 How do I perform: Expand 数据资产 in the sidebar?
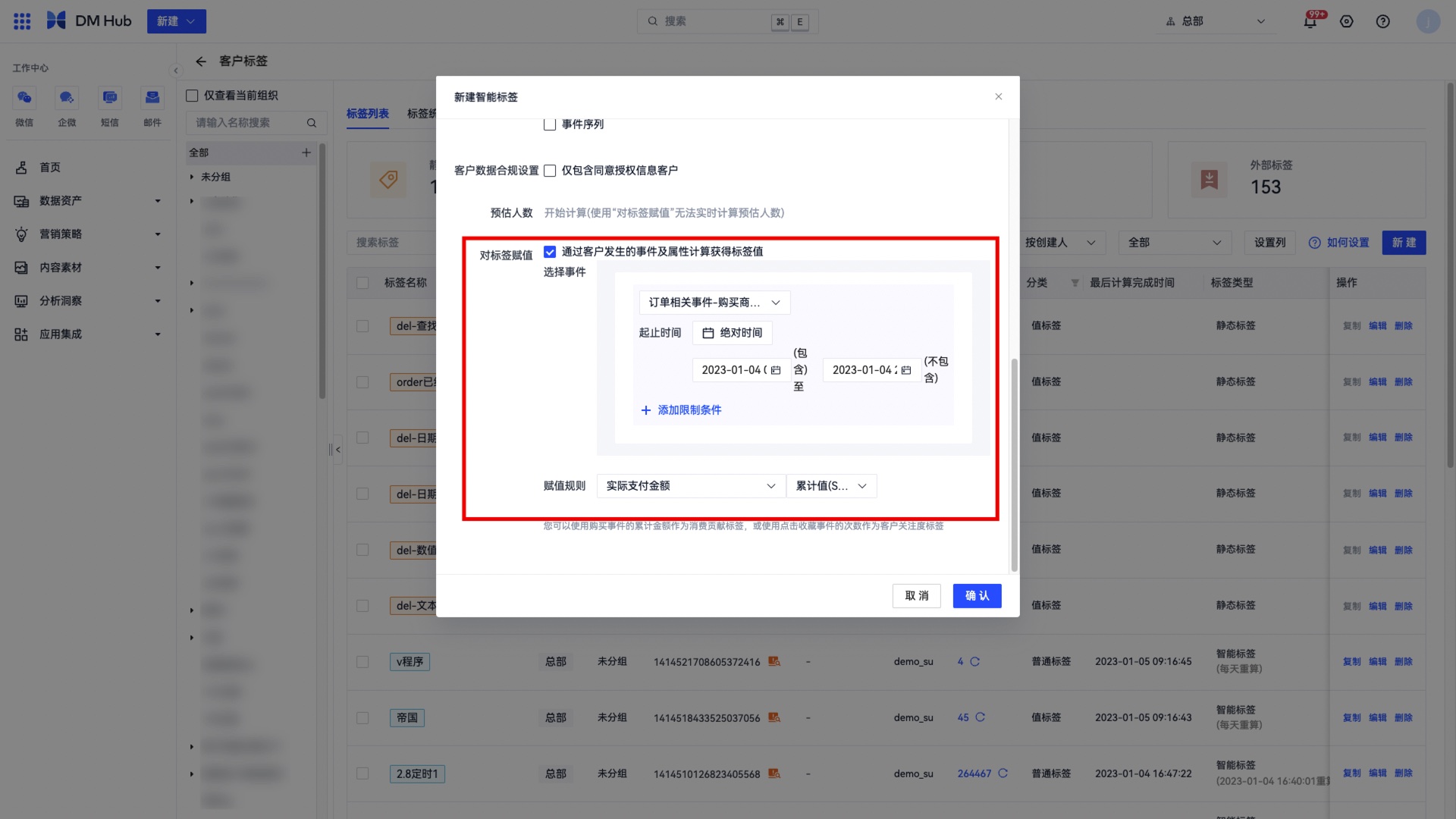[x=88, y=201]
